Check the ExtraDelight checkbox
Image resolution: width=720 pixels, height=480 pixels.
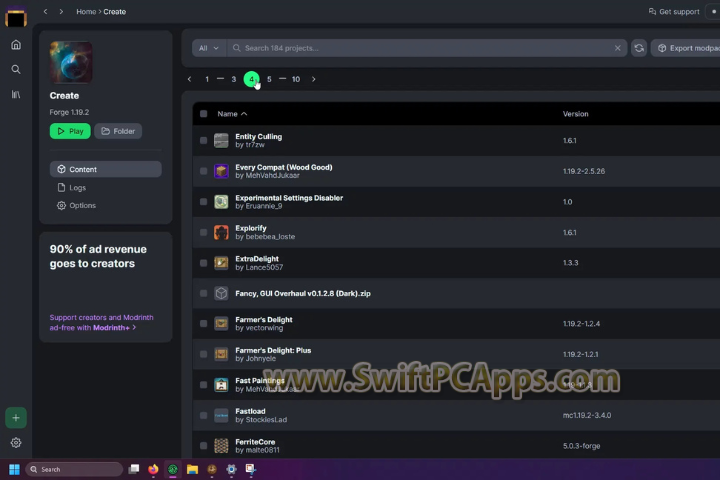(203, 263)
